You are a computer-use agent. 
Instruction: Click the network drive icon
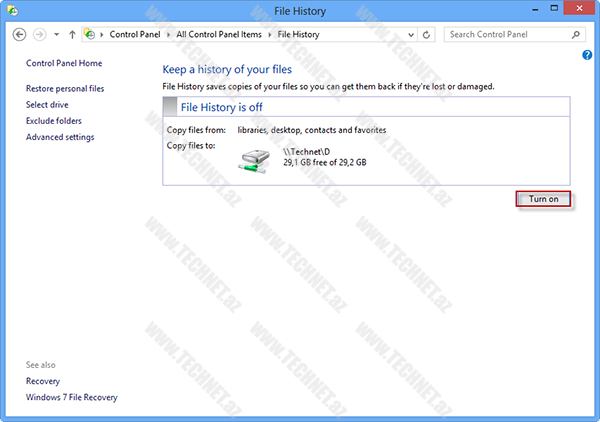pyautogui.click(x=254, y=161)
